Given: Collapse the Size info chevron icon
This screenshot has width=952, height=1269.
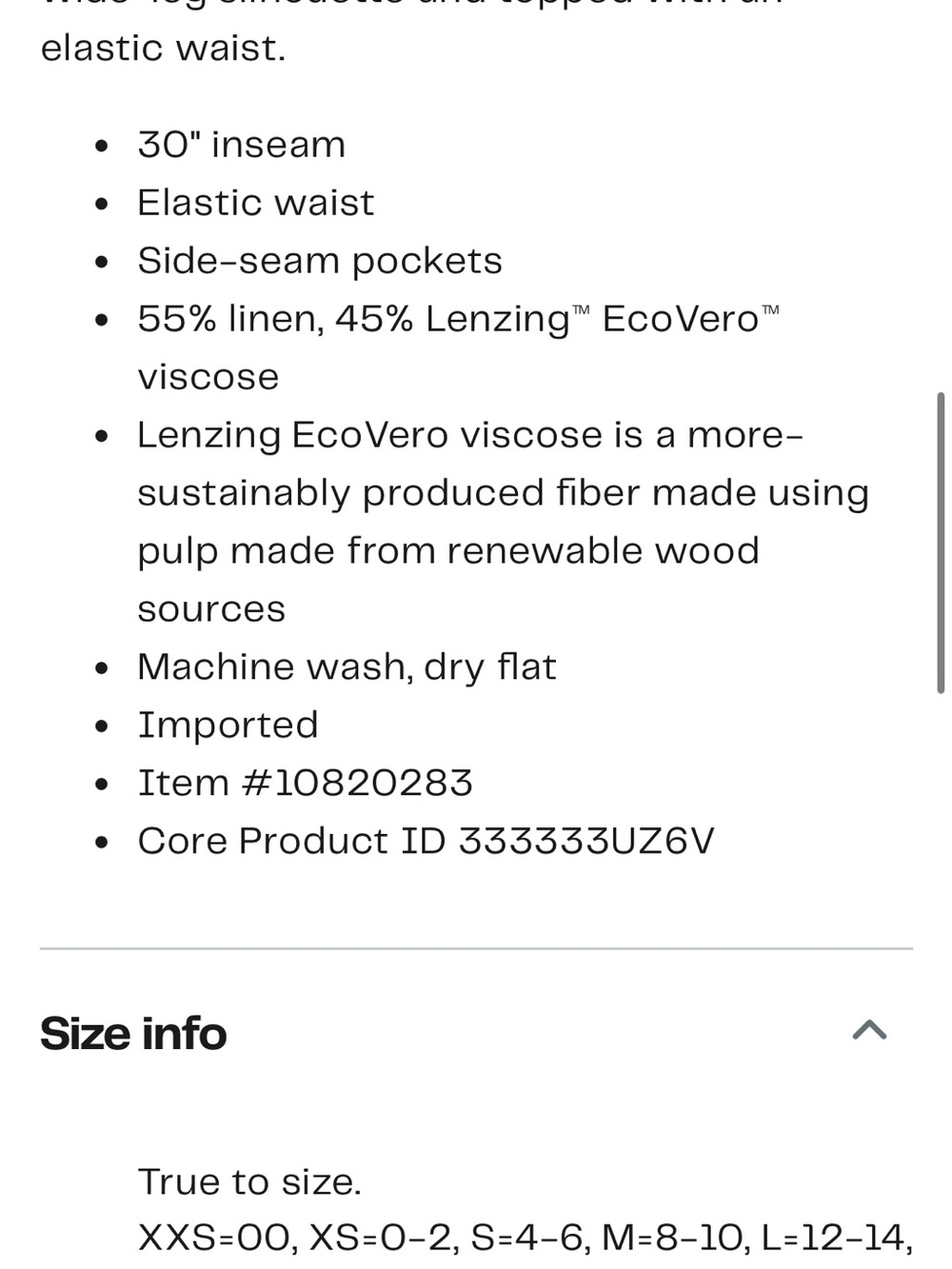Looking at the screenshot, I should point(869,1030).
